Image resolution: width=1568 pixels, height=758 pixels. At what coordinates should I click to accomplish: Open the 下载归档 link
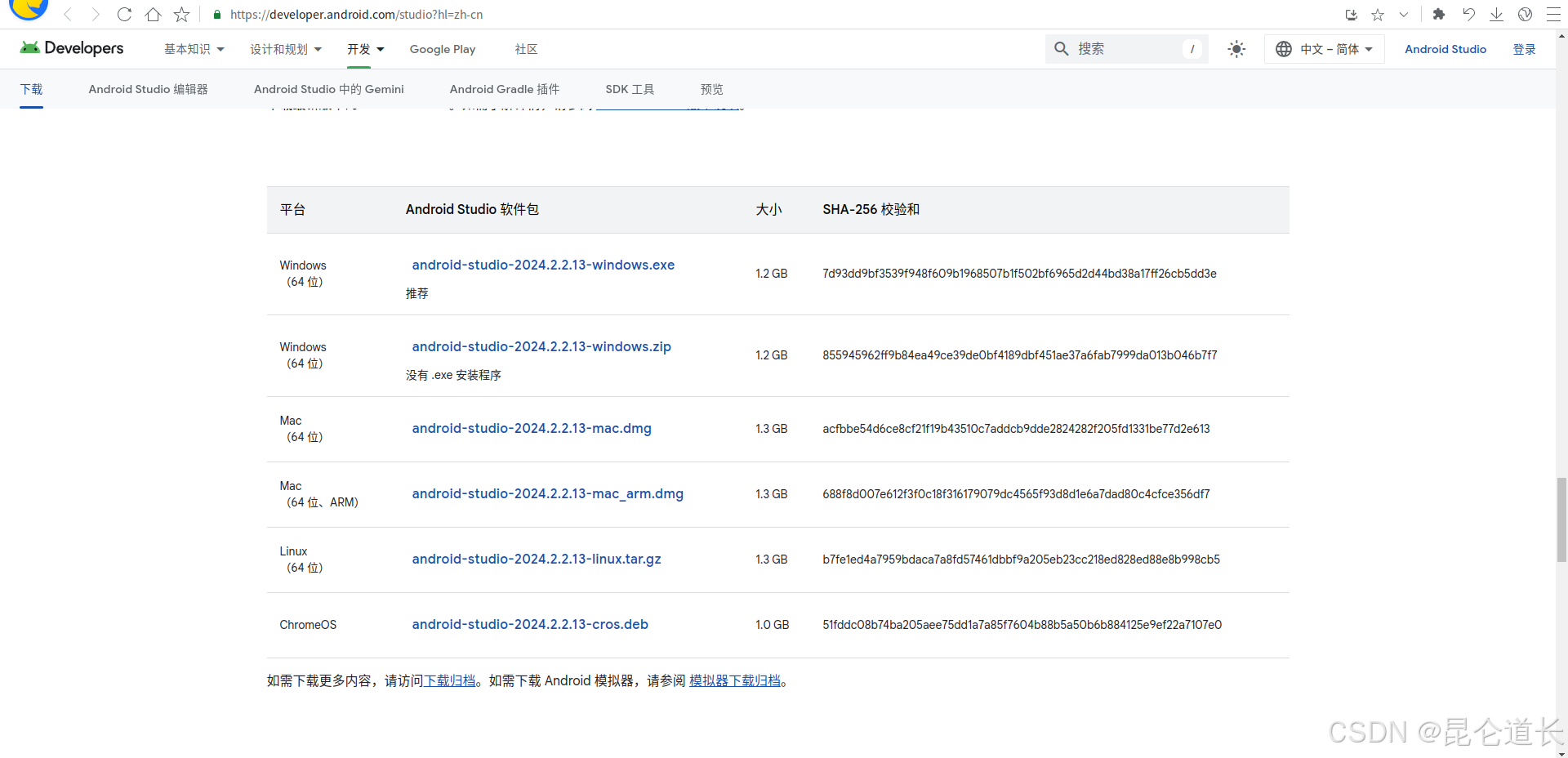tap(449, 680)
